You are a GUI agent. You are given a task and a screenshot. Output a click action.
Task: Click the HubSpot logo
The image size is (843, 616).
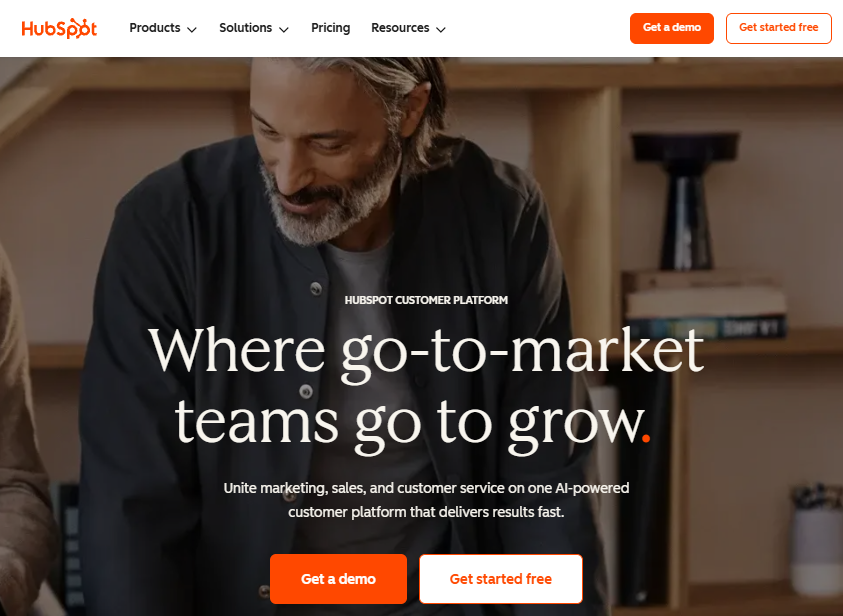coord(59,28)
